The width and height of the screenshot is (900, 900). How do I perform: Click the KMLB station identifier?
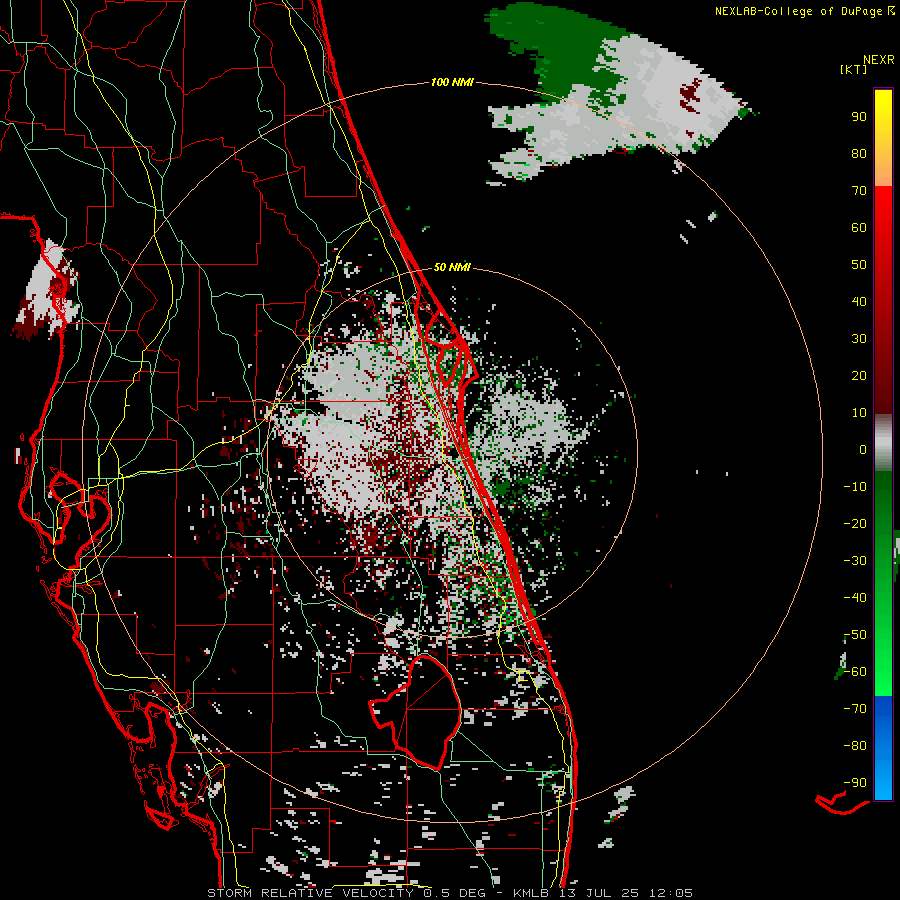pyautogui.click(x=530, y=893)
